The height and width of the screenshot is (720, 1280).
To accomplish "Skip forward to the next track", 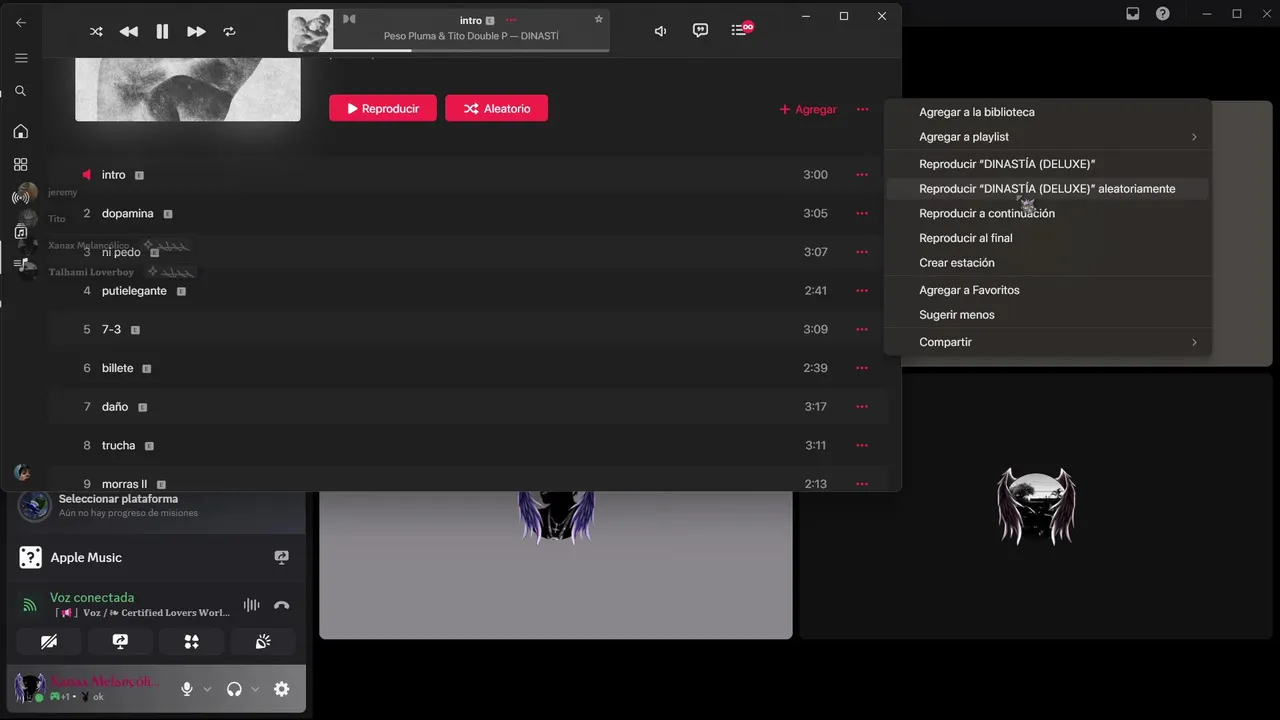I will pos(196,31).
